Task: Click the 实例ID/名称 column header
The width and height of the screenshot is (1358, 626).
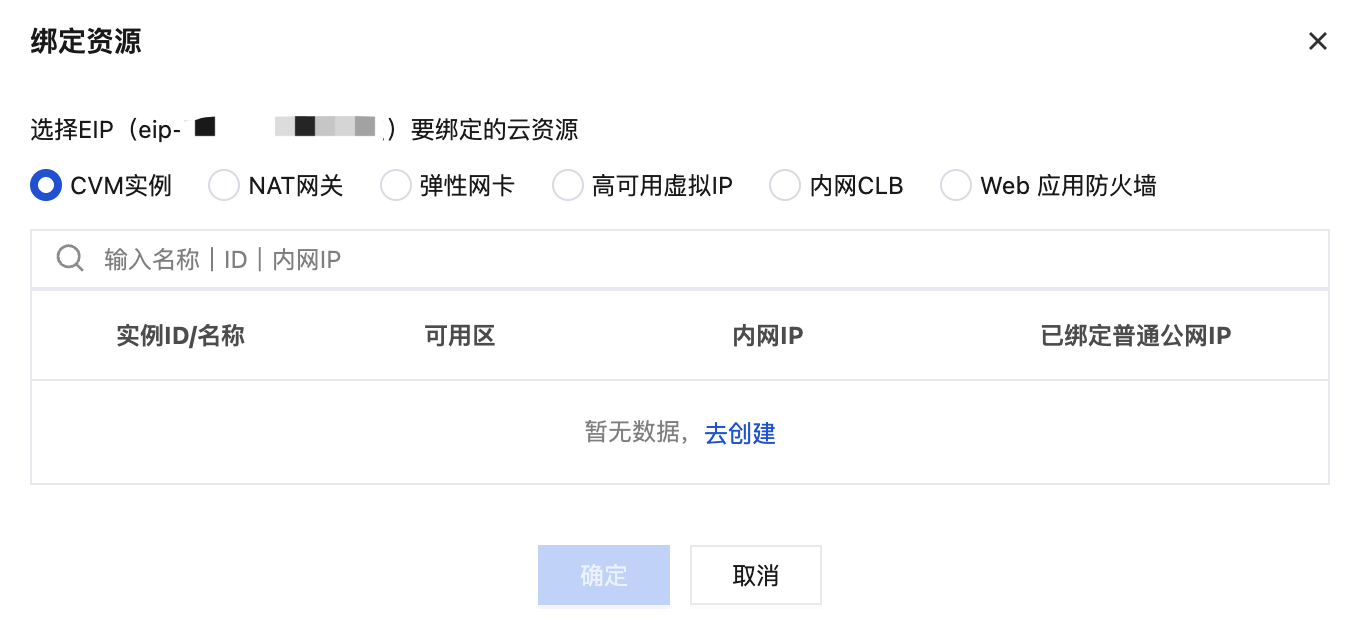Action: (x=180, y=336)
